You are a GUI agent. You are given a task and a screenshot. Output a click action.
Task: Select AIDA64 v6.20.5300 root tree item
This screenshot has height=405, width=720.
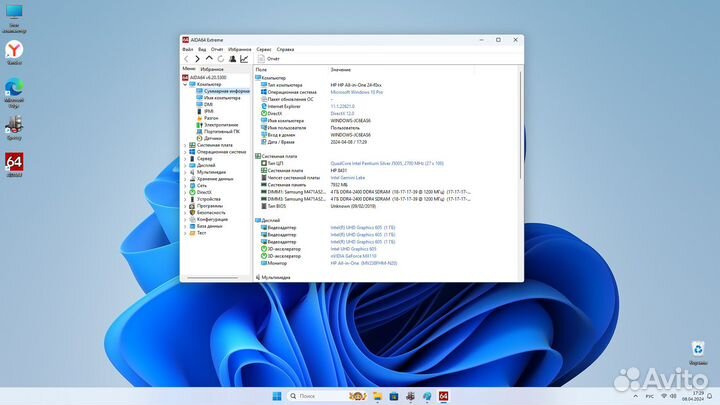[208, 78]
